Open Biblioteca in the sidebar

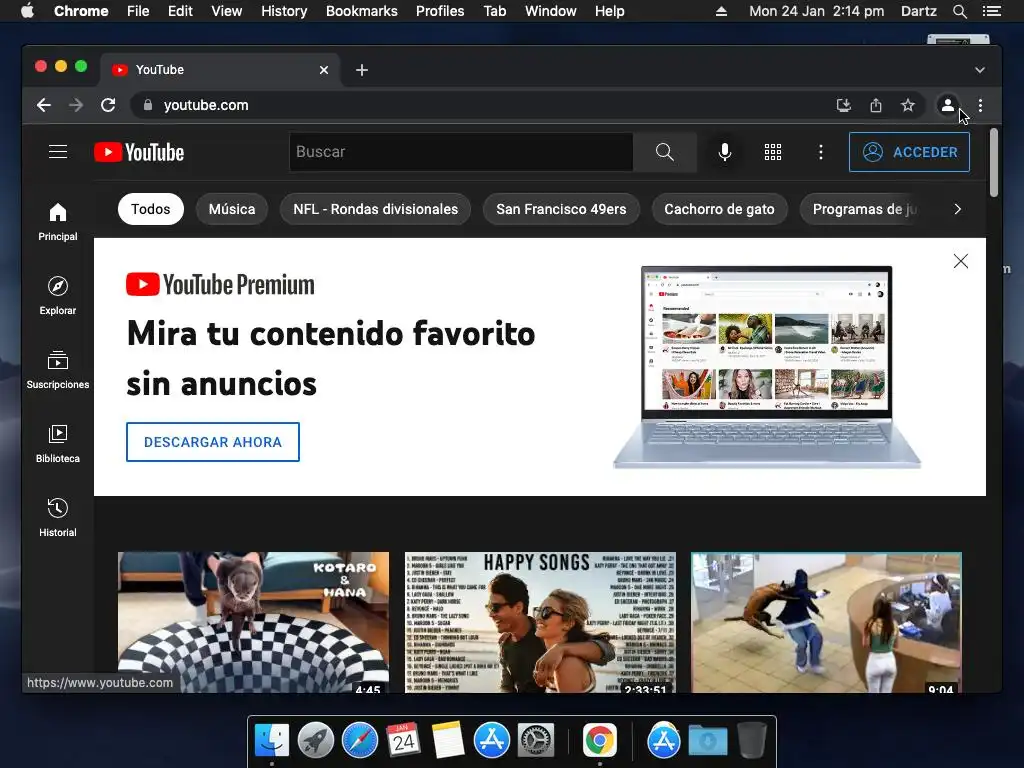pyautogui.click(x=57, y=444)
